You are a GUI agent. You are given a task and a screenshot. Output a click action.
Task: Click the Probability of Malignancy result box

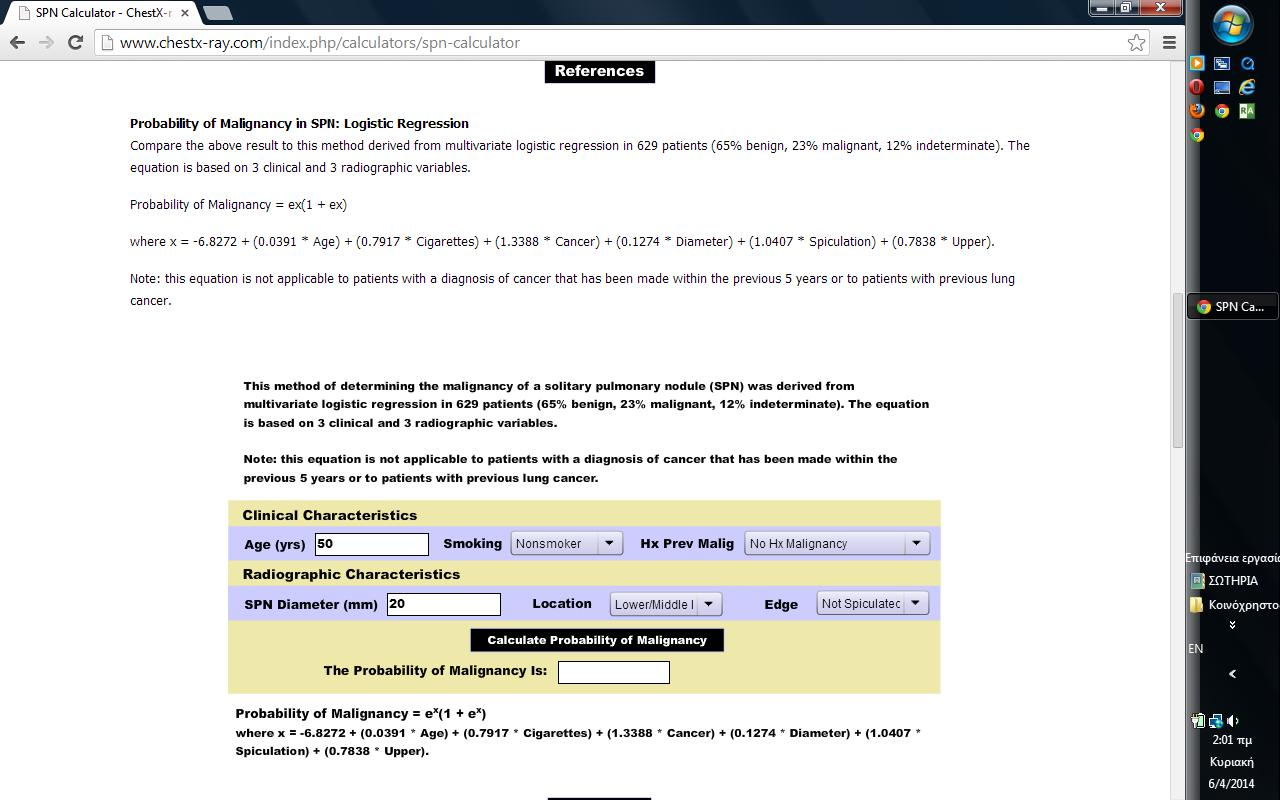tap(614, 672)
